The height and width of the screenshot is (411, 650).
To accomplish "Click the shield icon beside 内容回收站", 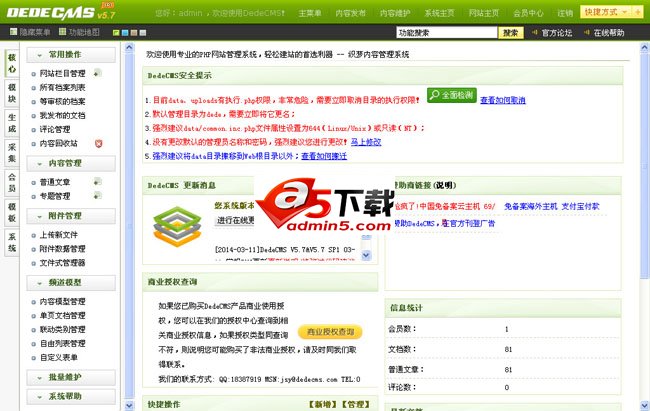I will coord(98,143).
